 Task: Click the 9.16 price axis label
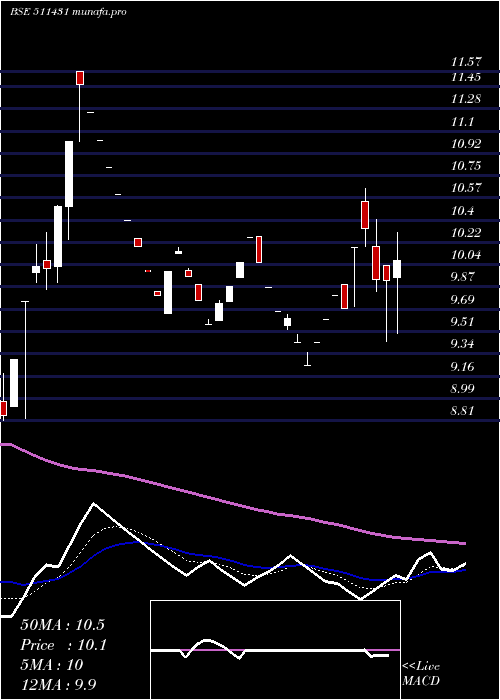(x=462, y=367)
